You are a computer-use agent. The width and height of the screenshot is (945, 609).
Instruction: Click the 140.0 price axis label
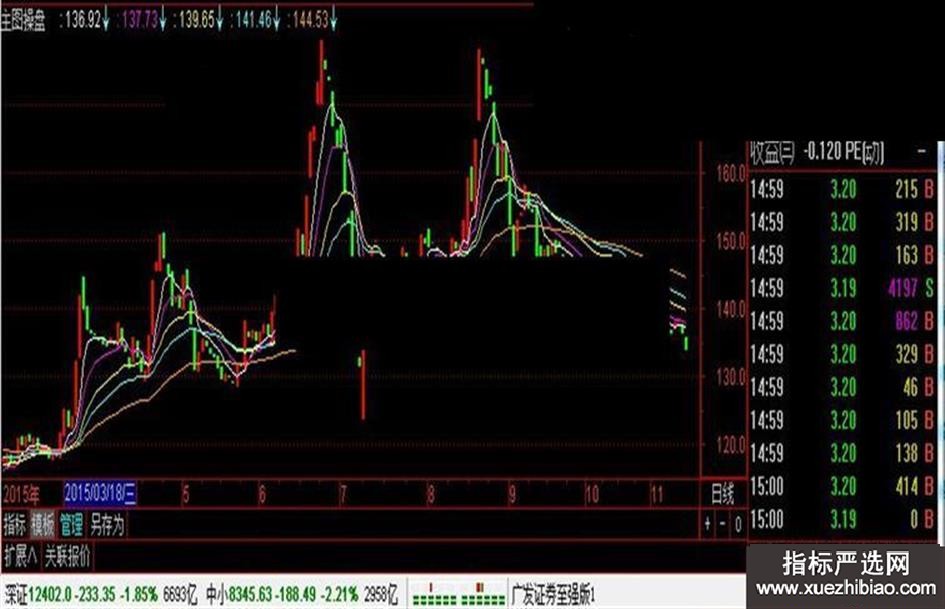pyautogui.click(x=730, y=309)
